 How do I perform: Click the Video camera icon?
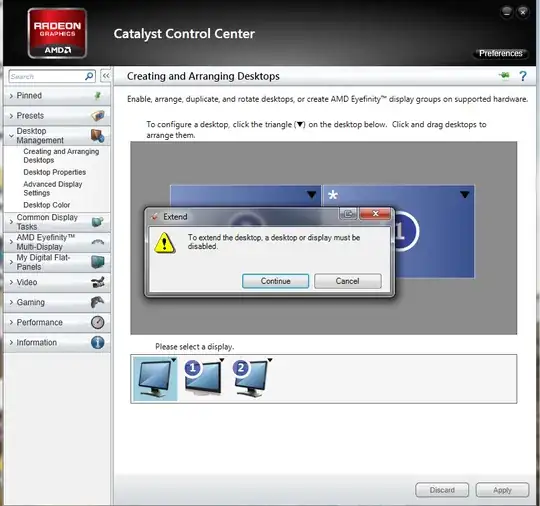(98, 282)
